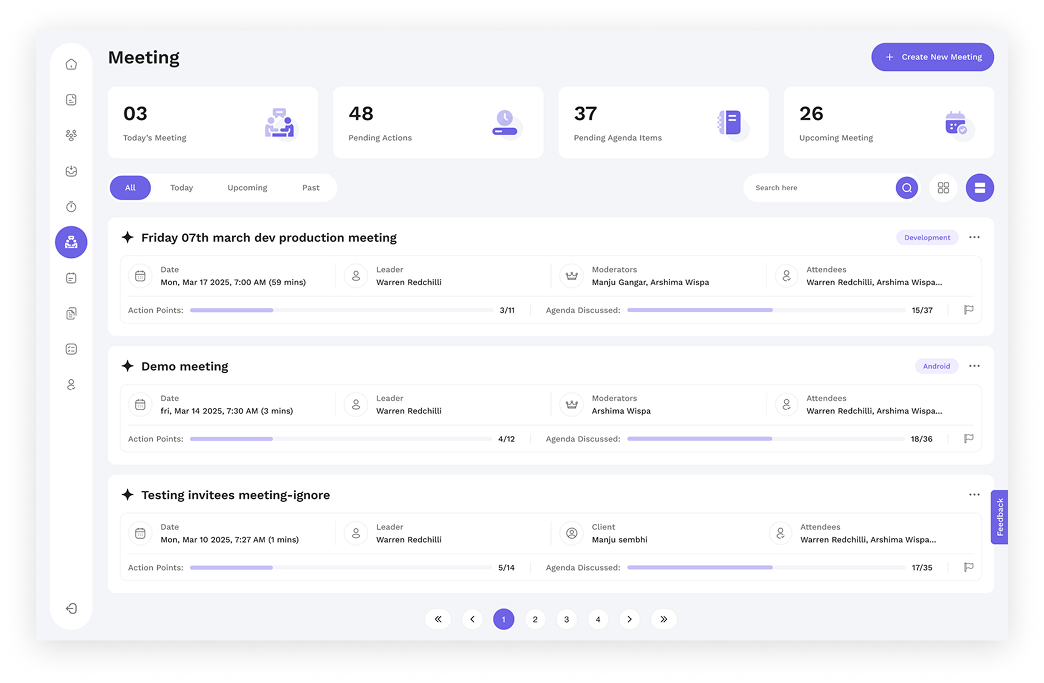Viewport: 1044px width, 683px height.
Task: Click the home icon in sidebar
Action: (x=71, y=64)
